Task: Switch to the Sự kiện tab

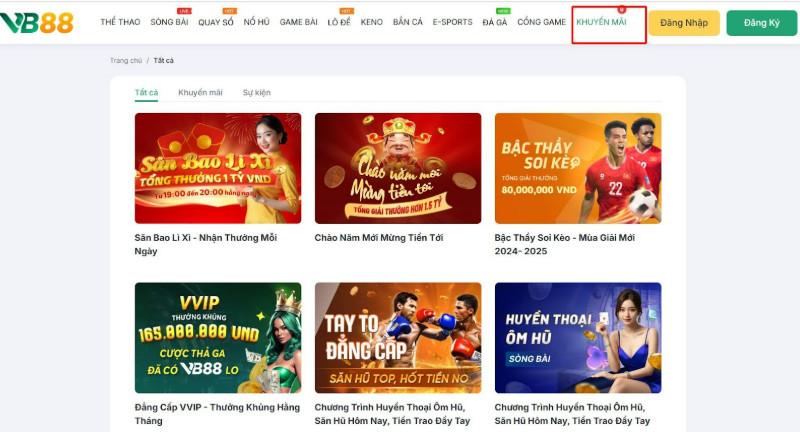Action: [x=256, y=93]
